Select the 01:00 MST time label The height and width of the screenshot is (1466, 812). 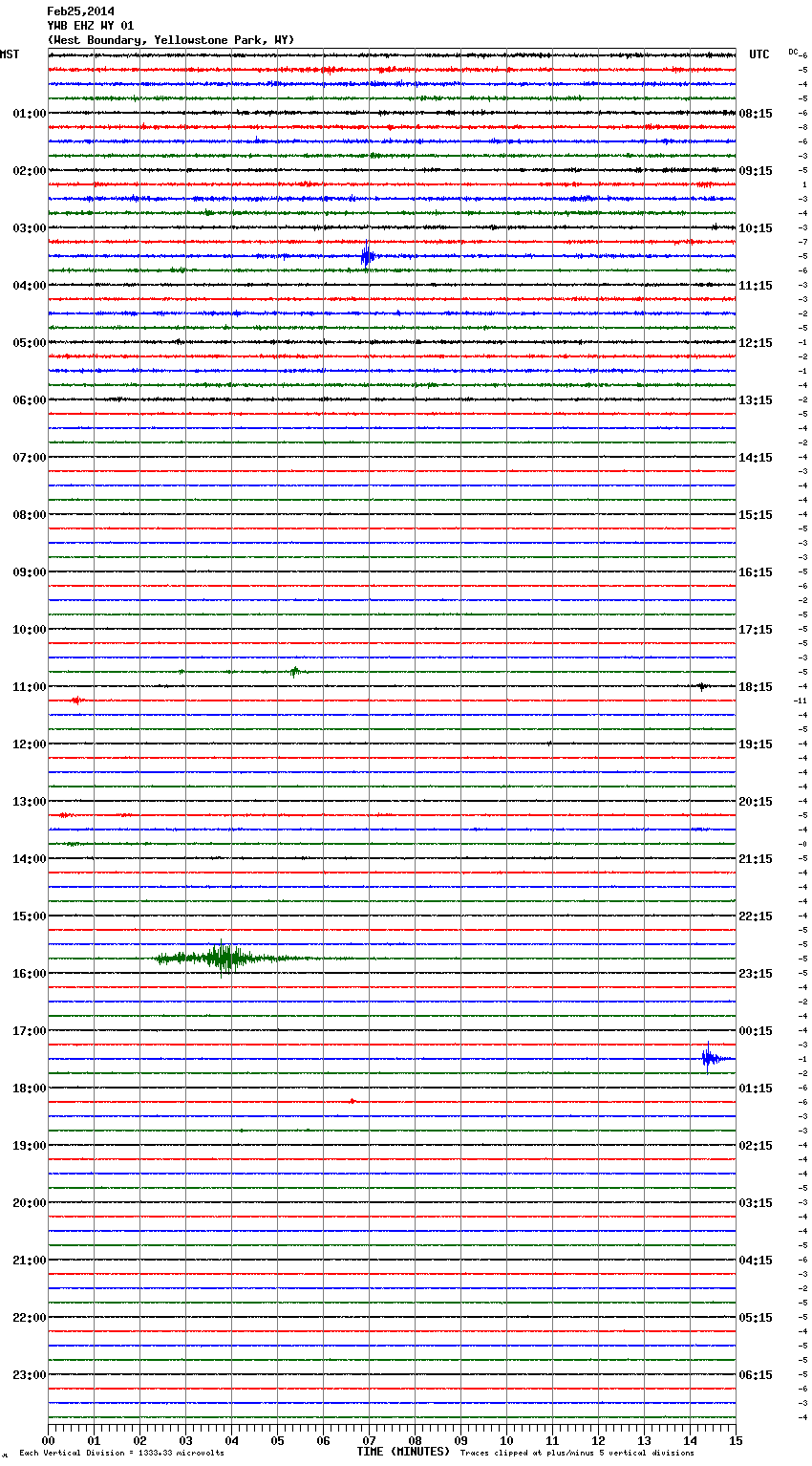pos(30,114)
